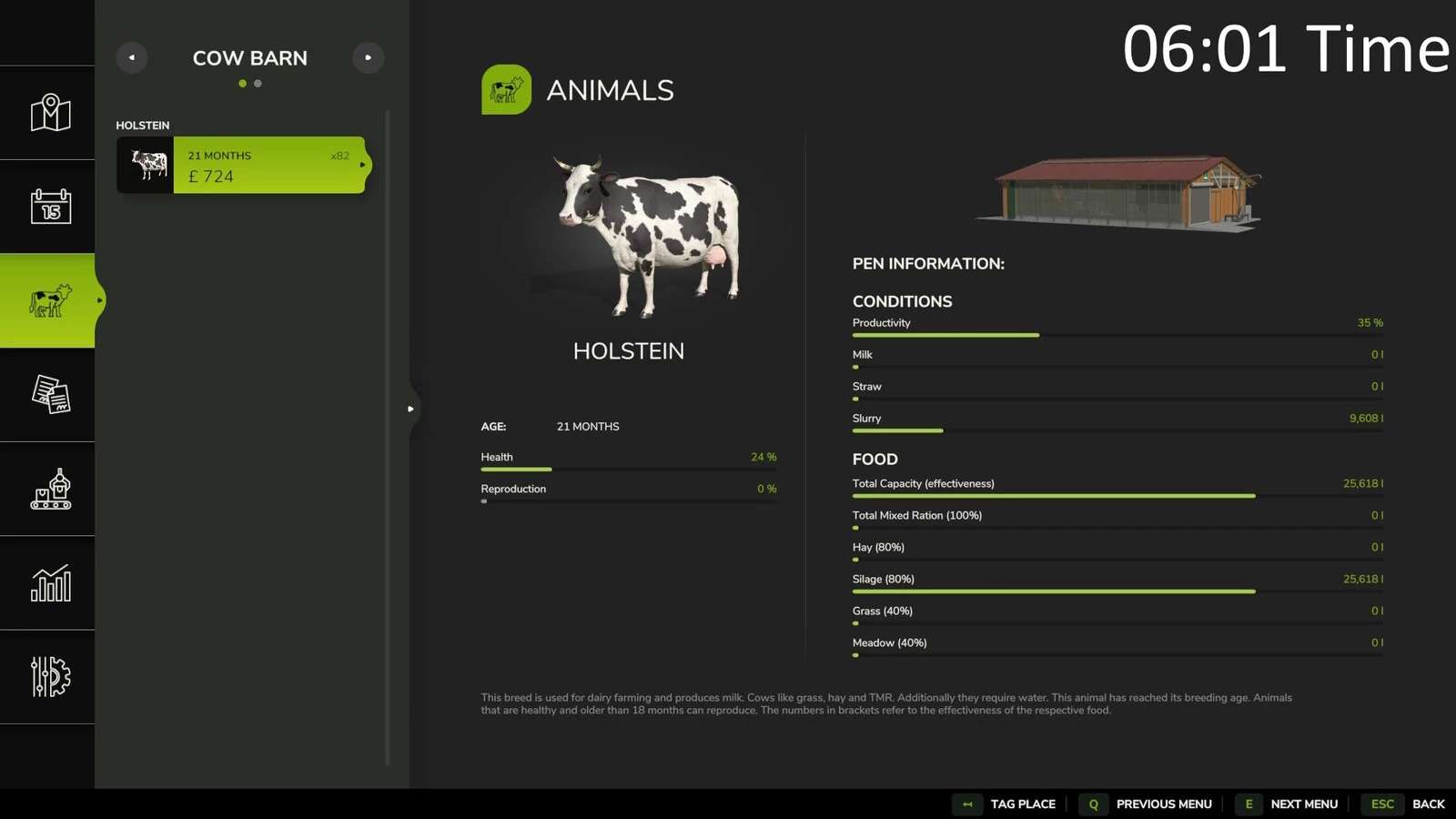Select the animals cow sidebar icon

pyautogui.click(x=49, y=300)
